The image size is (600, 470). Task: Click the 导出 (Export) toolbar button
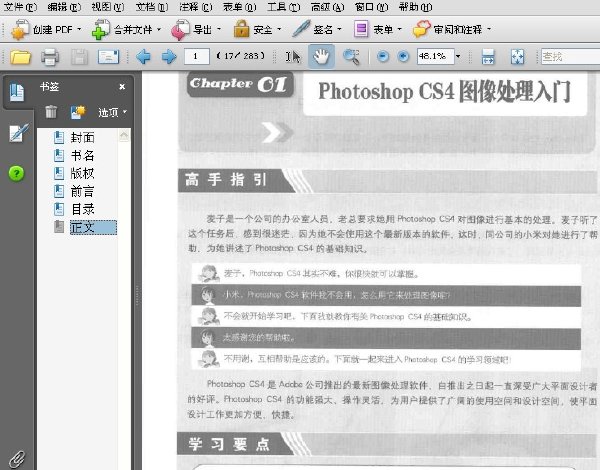[x=196, y=29]
